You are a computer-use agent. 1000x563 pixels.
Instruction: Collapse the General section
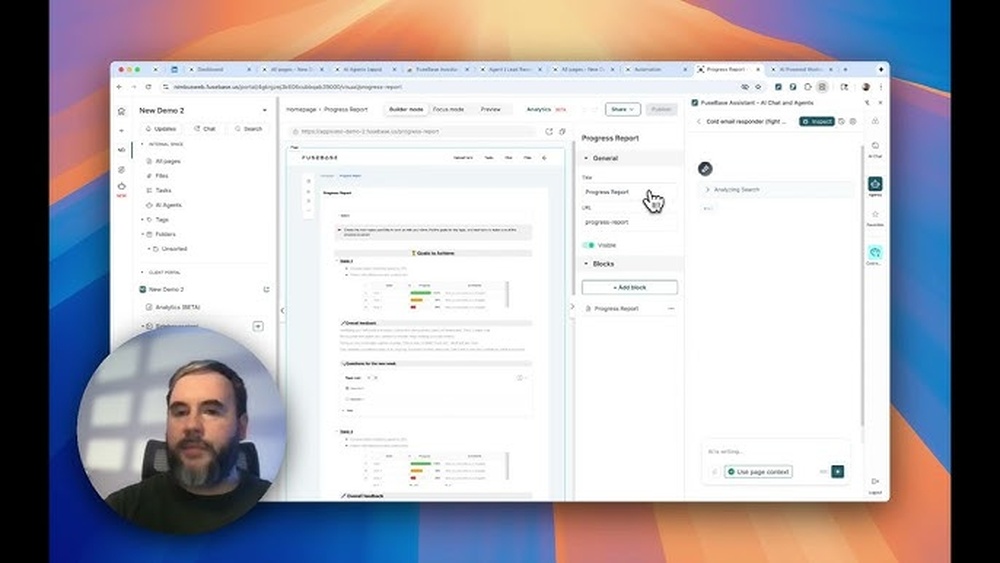(x=586, y=158)
